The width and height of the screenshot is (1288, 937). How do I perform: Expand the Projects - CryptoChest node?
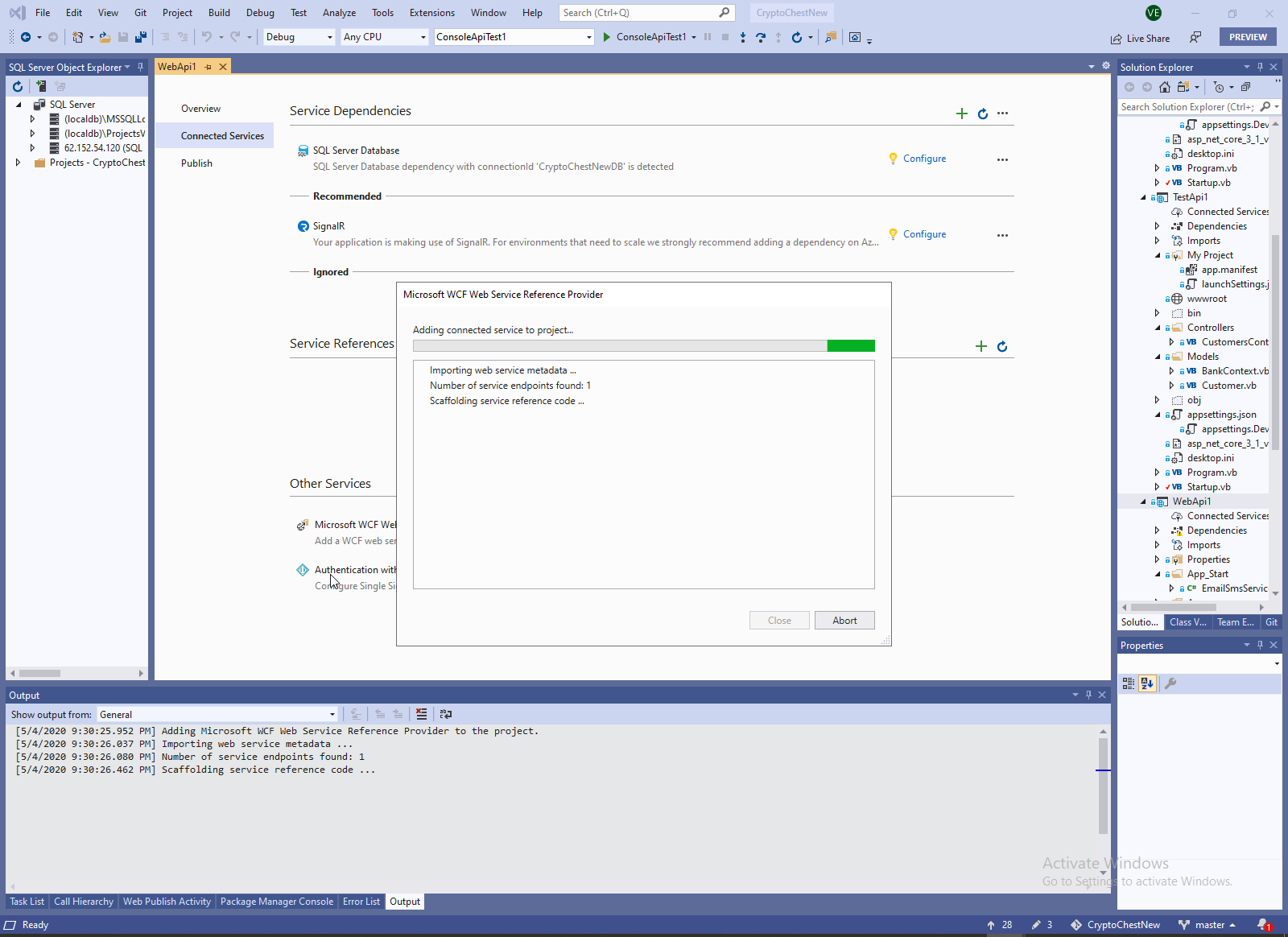19,163
